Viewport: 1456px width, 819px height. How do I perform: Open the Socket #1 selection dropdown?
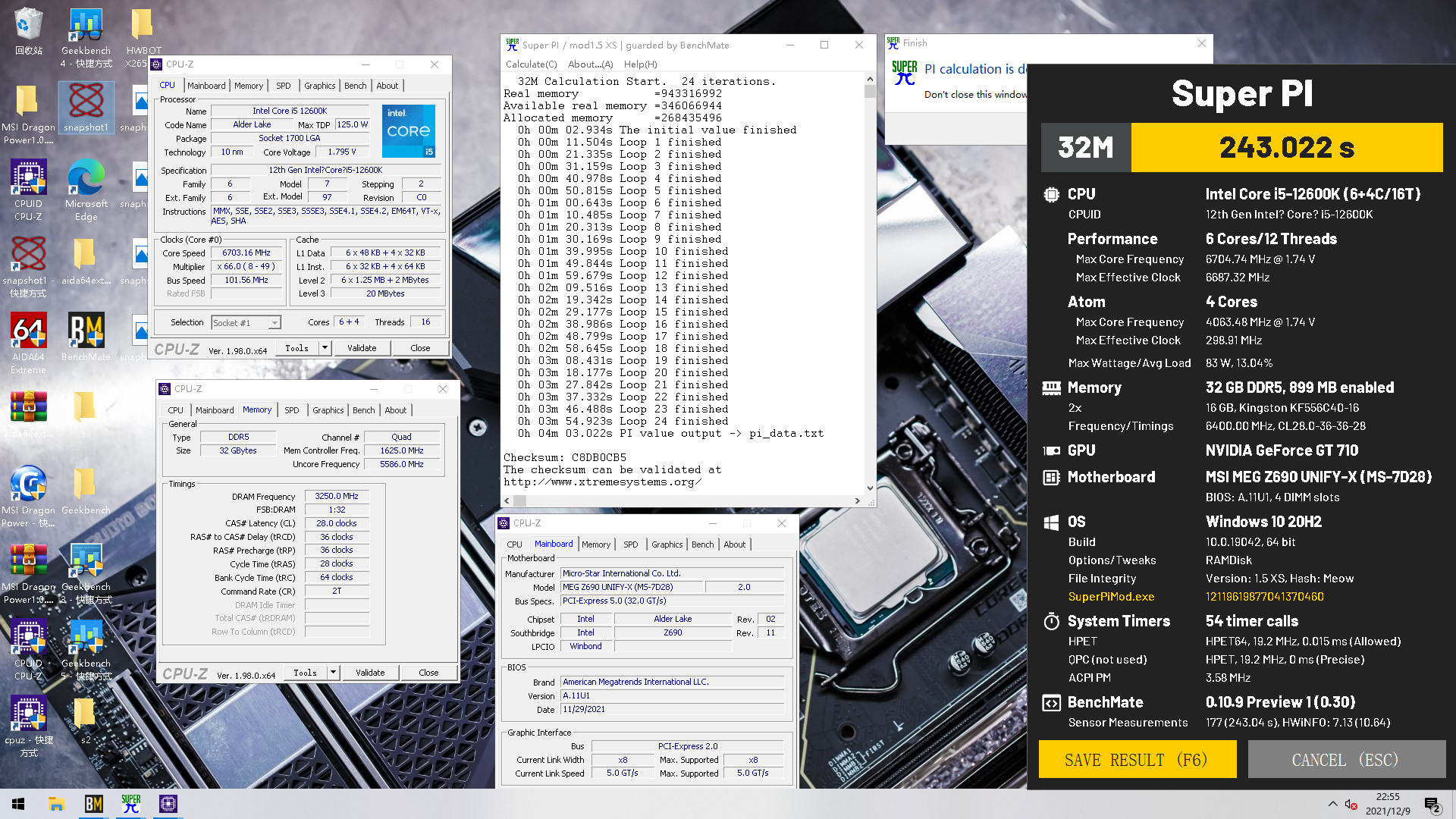tap(246, 322)
